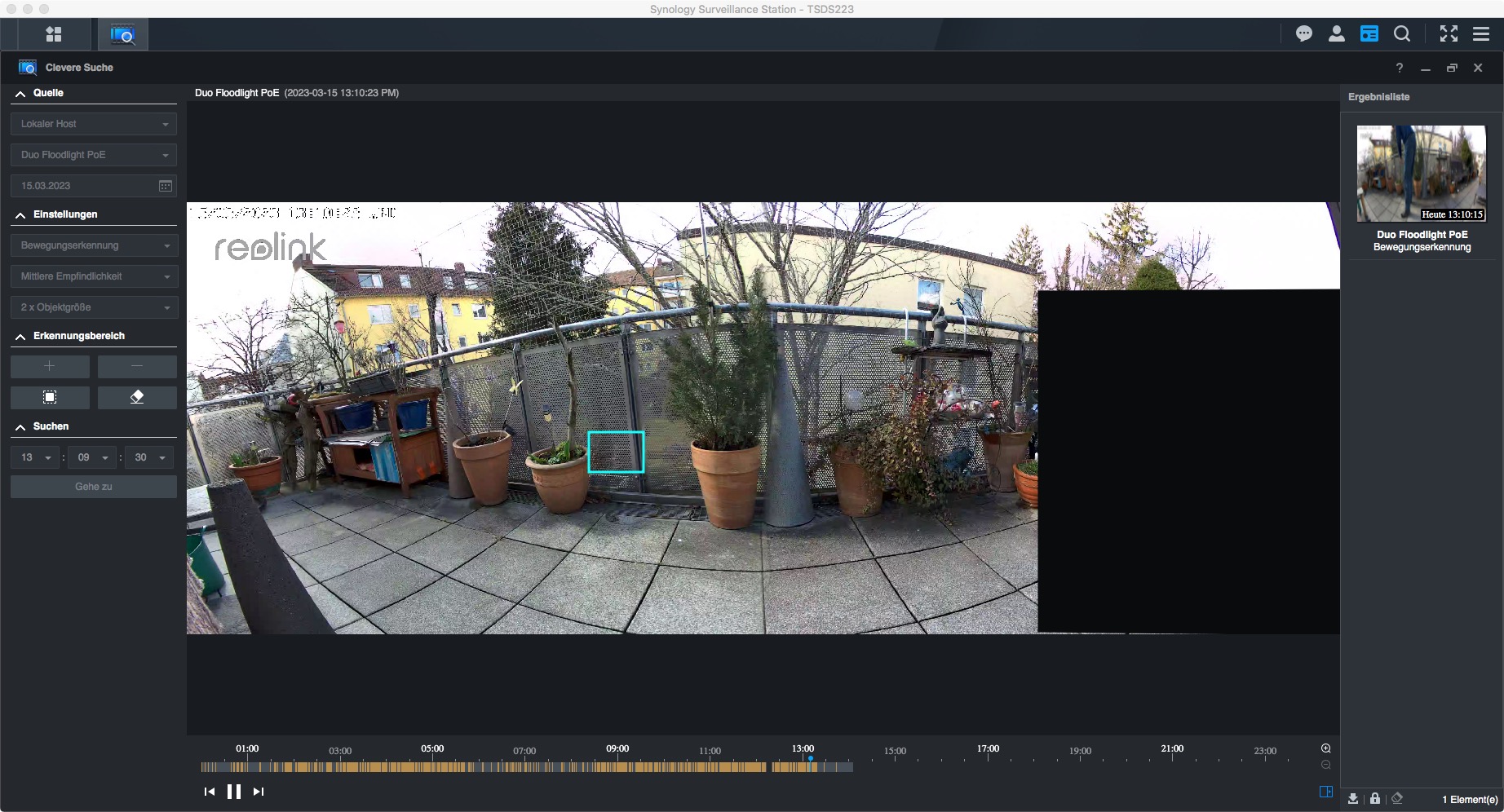The height and width of the screenshot is (812, 1504).
Task: Click the search magnifier in top bar
Action: (1402, 34)
